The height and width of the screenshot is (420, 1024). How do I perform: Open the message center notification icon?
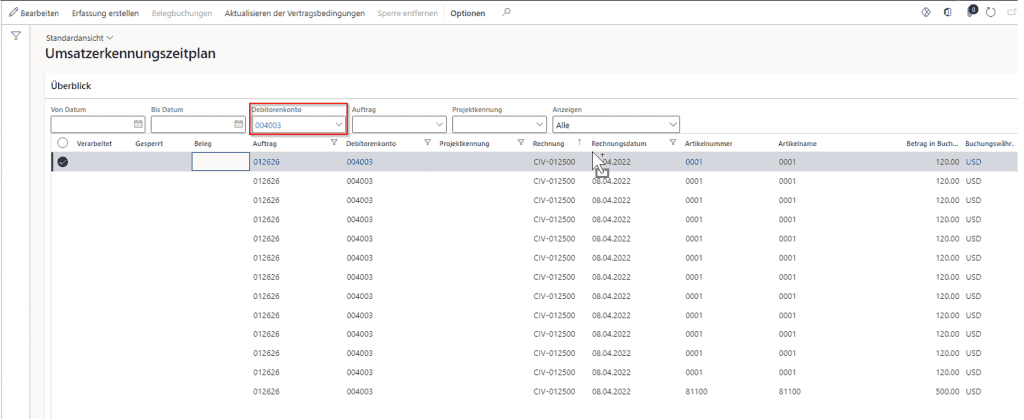pyautogui.click(x=968, y=12)
